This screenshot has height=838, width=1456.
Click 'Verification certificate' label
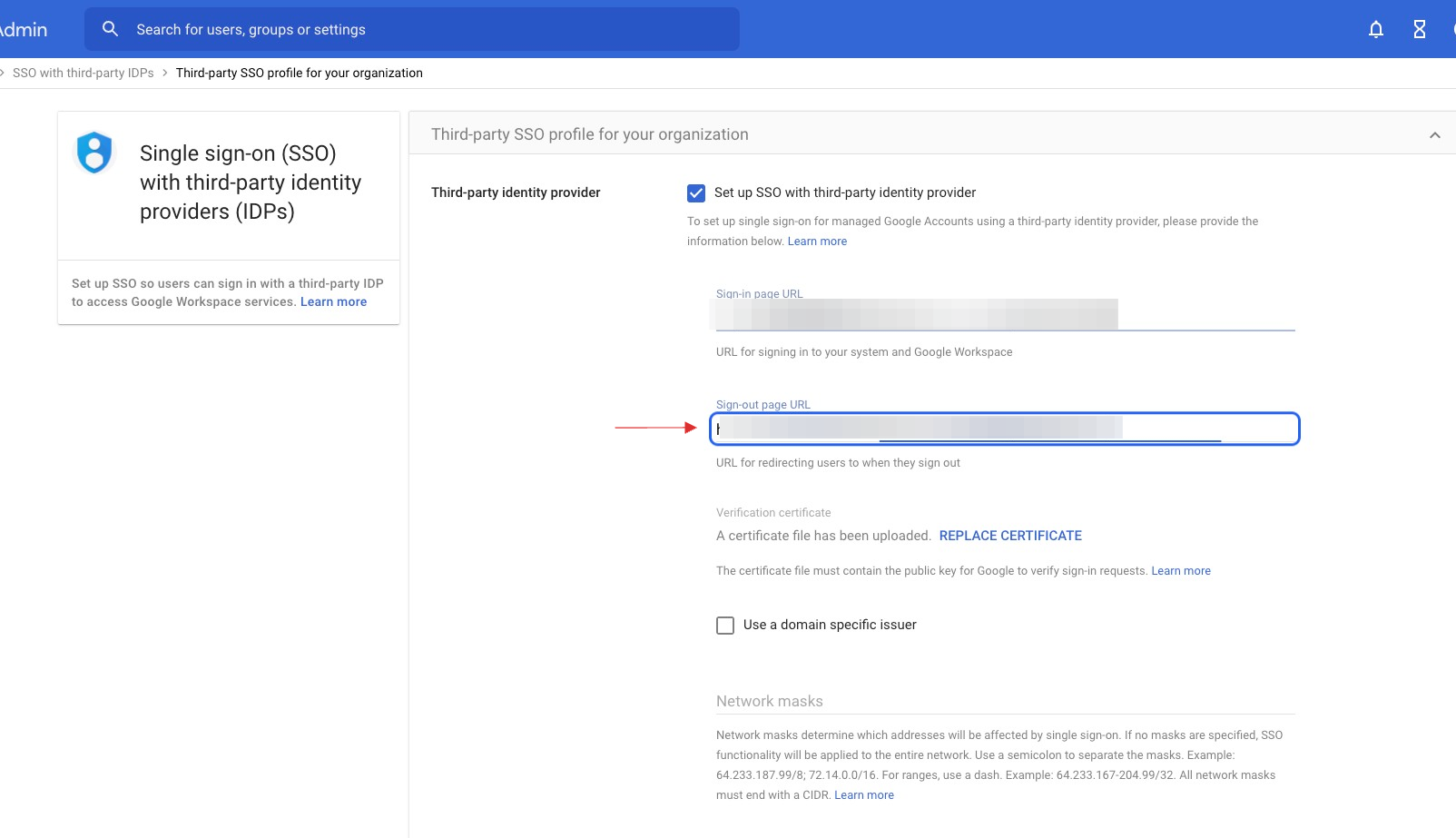(x=773, y=513)
